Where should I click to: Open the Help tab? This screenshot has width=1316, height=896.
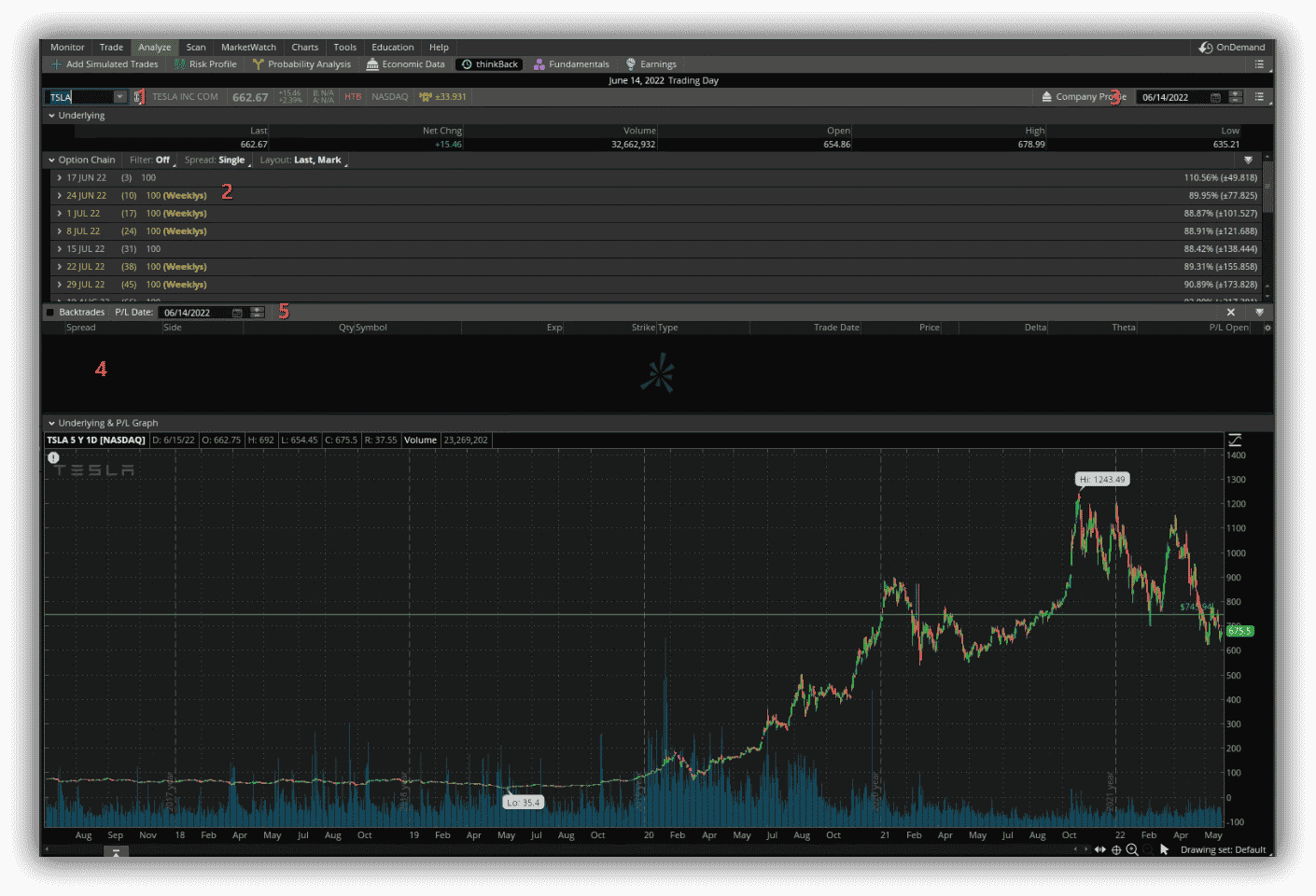(x=439, y=48)
